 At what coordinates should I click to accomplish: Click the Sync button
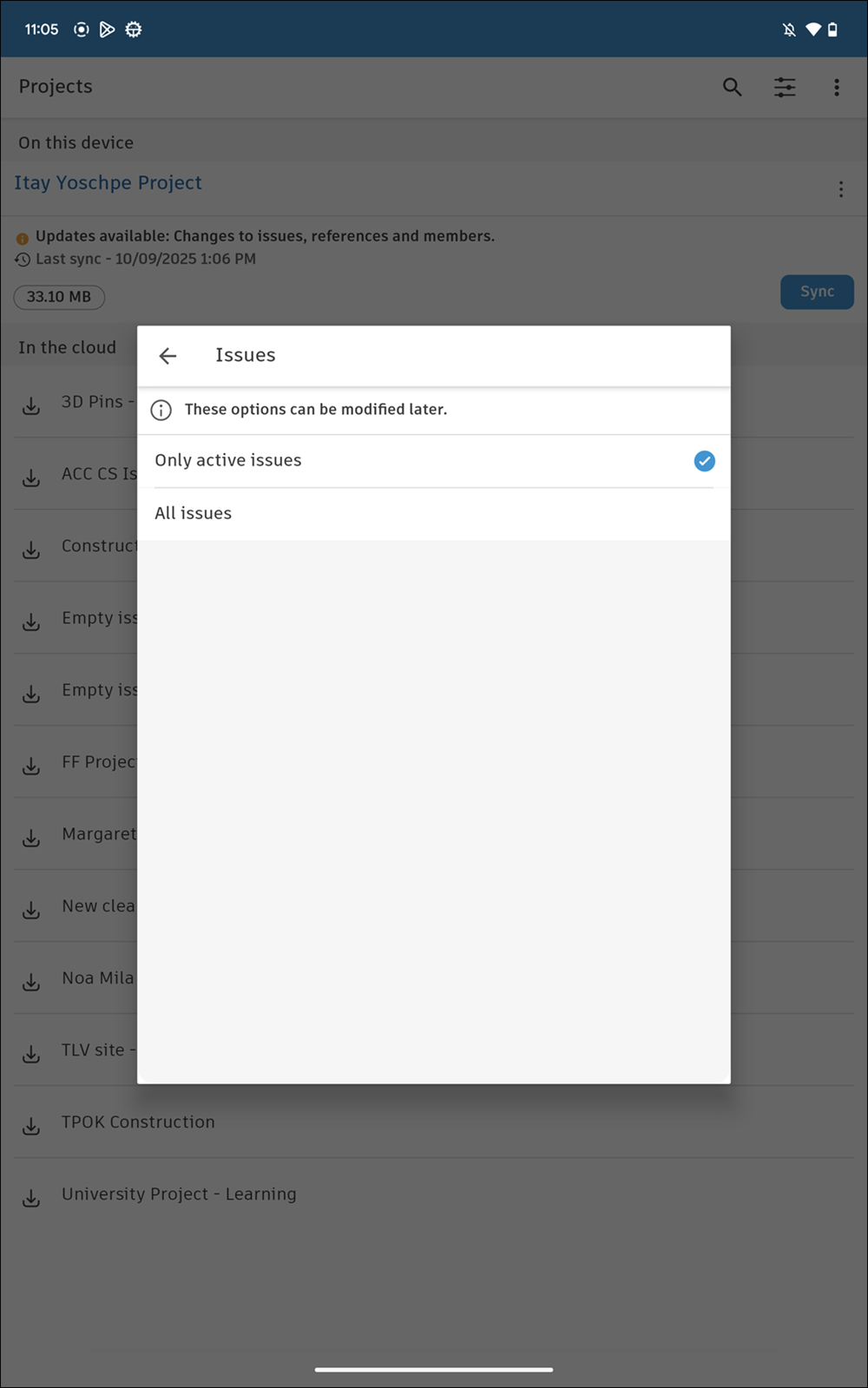click(817, 292)
